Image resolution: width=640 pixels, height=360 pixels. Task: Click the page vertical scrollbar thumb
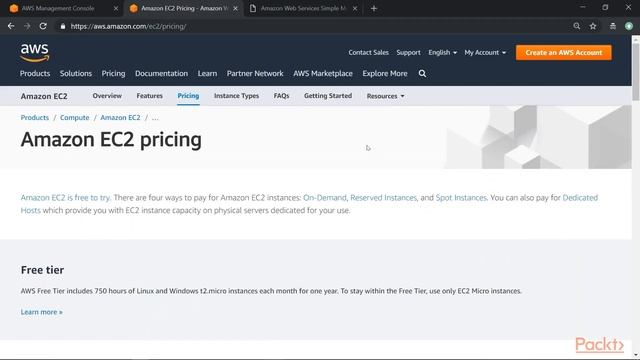pyautogui.click(x=636, y=72)
